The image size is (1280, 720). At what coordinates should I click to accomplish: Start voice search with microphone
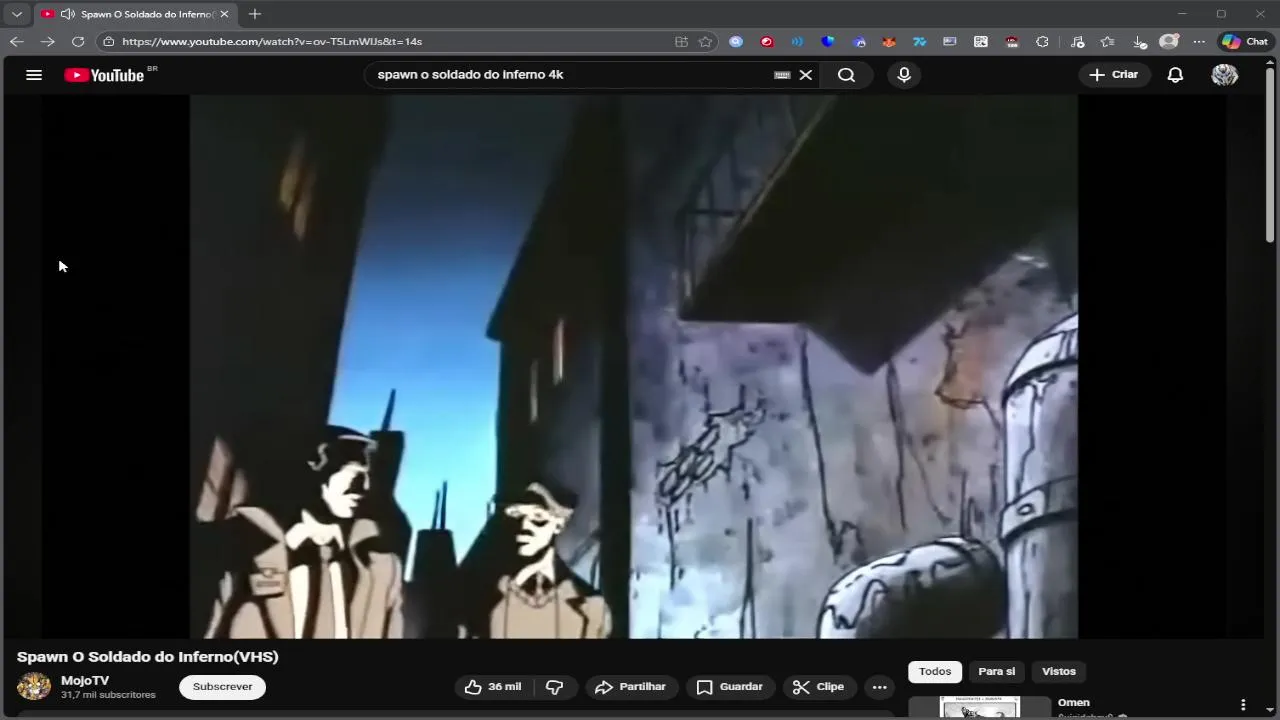904,75
